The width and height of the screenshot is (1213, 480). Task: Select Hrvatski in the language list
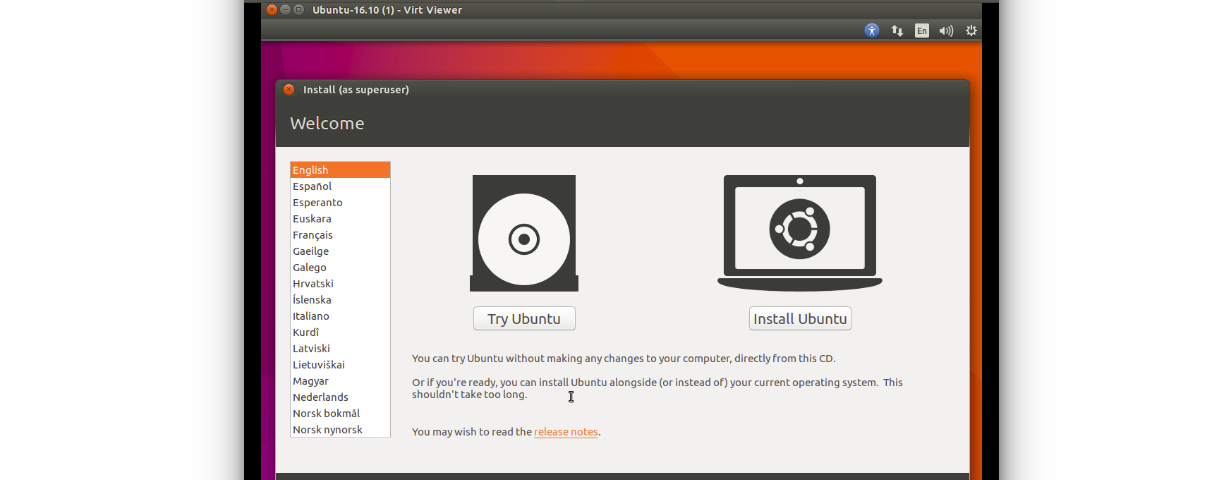point(340,283)
